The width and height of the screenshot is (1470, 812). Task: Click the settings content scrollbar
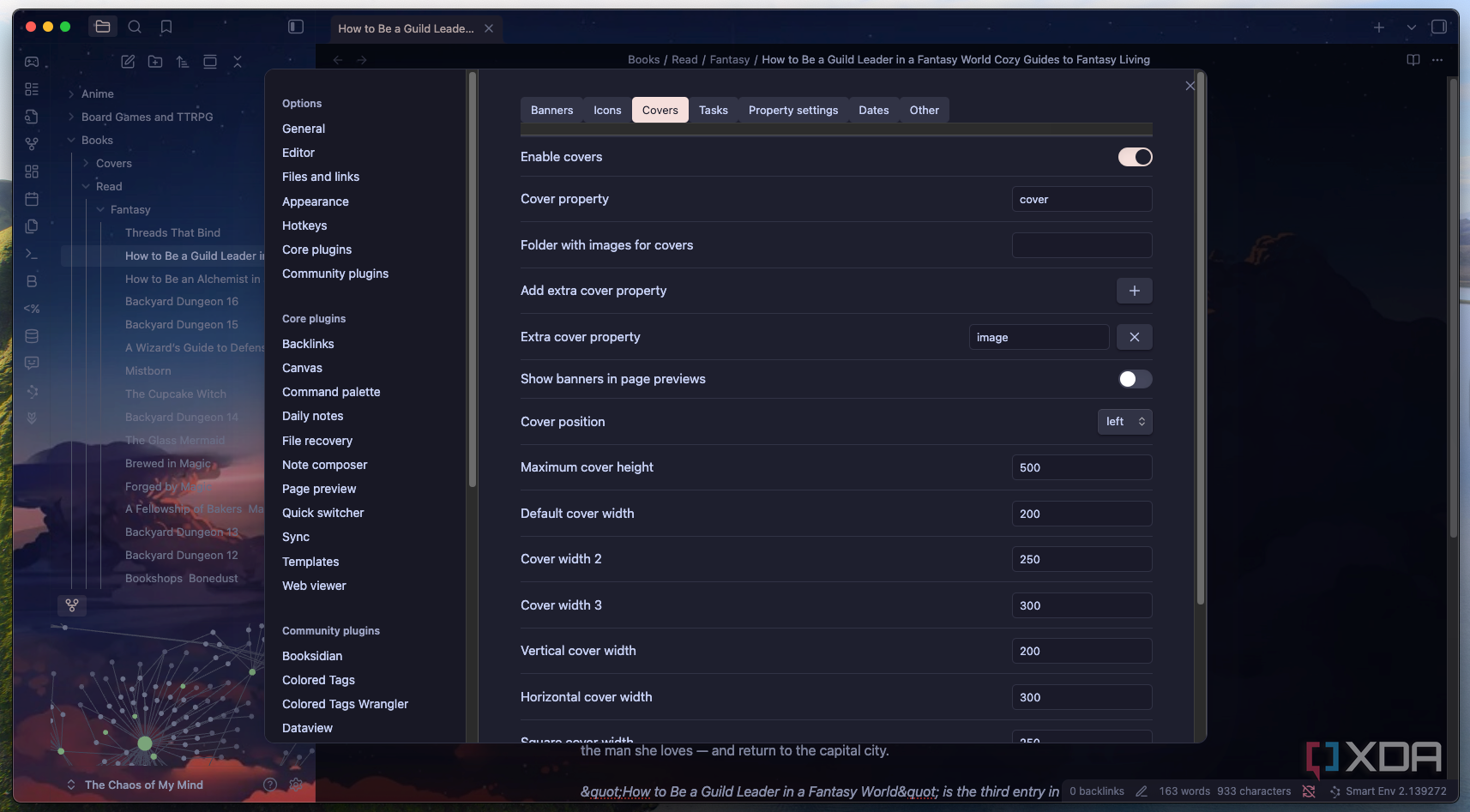(1200, 339)
